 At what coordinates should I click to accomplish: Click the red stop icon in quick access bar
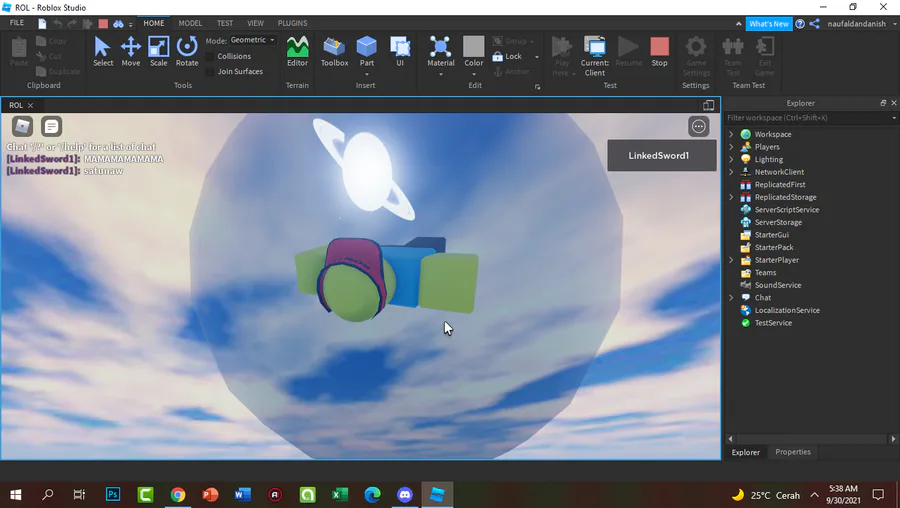pyautogui.click(x=103, y=24)
